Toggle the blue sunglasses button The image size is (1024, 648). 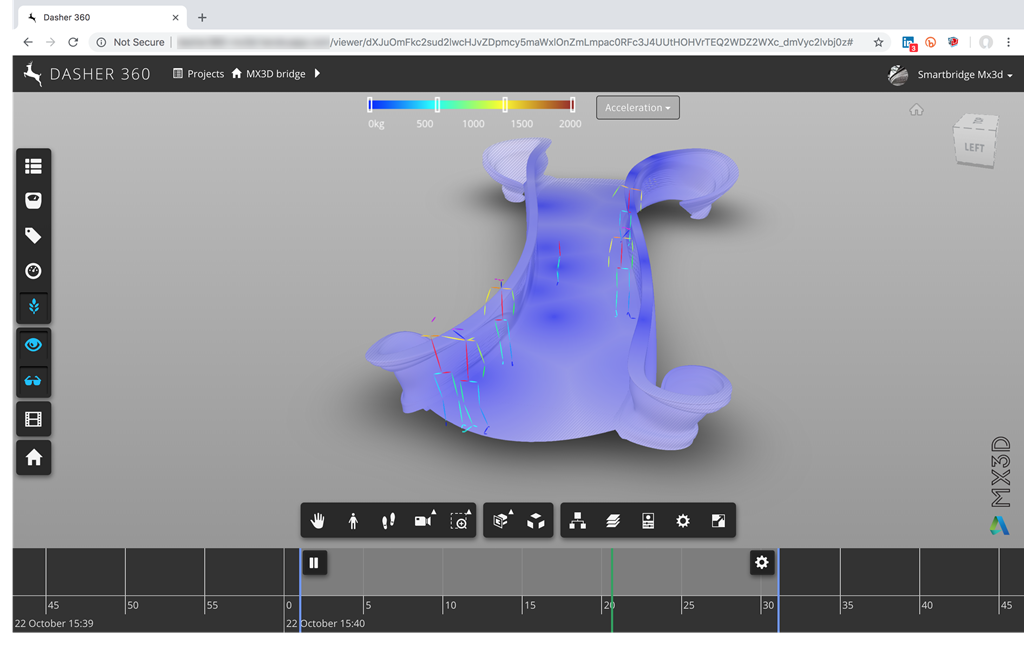click(33, 381)
